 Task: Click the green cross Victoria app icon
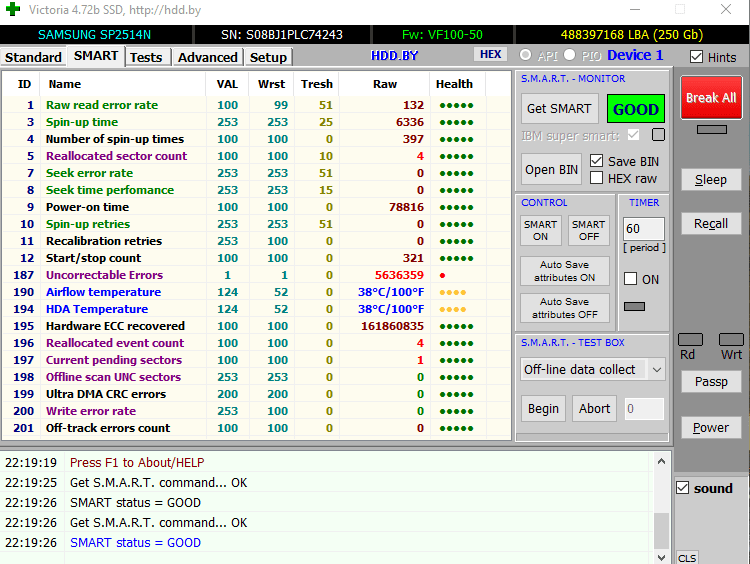pyautogui.click(x=13, y=9)
